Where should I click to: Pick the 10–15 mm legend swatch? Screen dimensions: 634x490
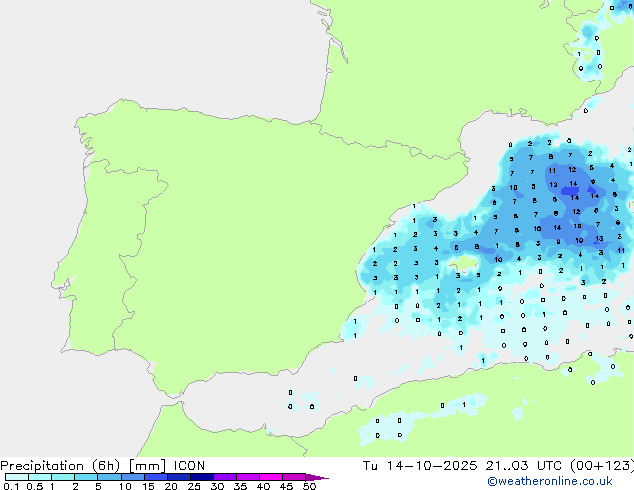pos(133,477)
